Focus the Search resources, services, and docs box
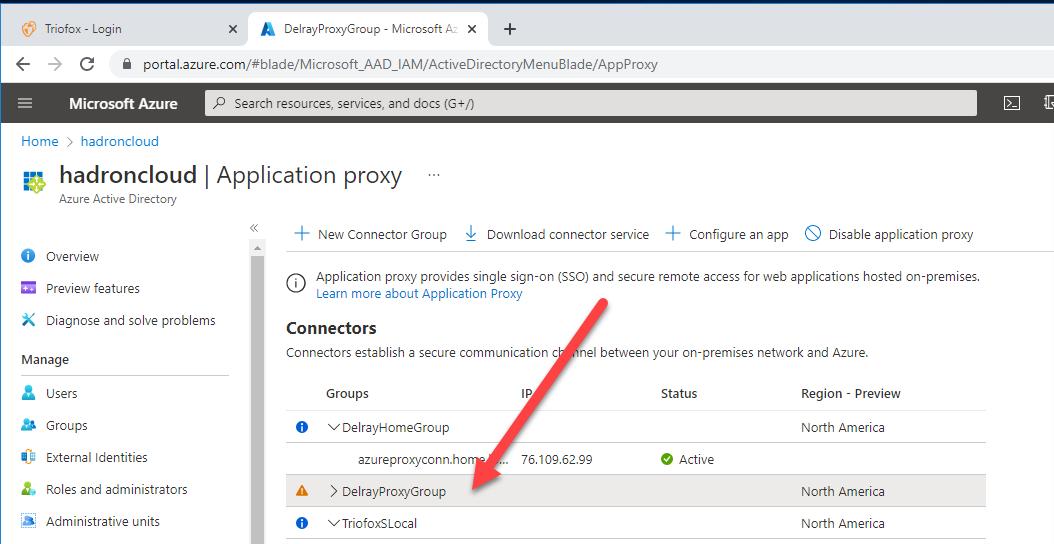Viewport: 1054px width, 544px height. (591, 104)
